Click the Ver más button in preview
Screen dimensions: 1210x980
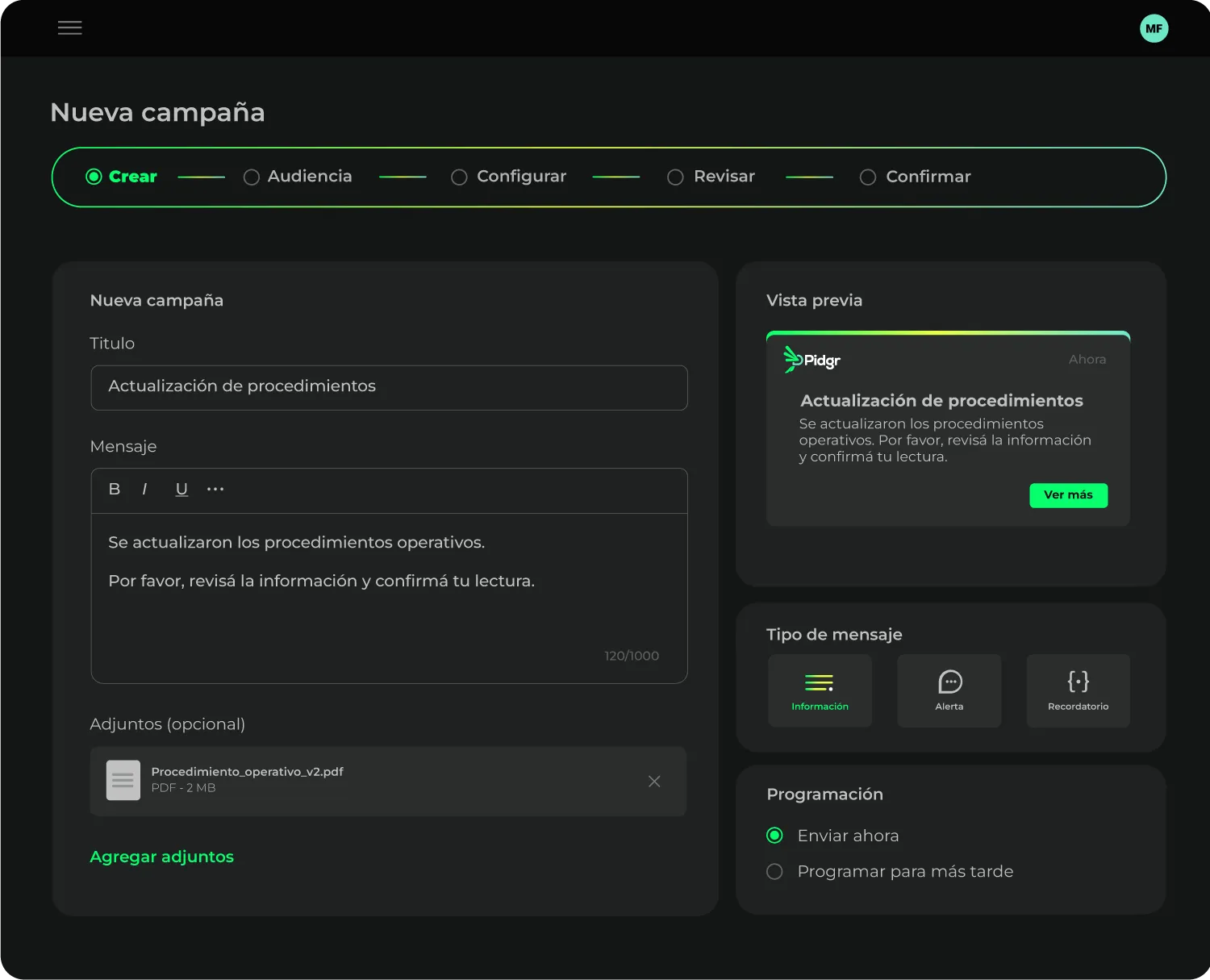[x=1069, y=495]
